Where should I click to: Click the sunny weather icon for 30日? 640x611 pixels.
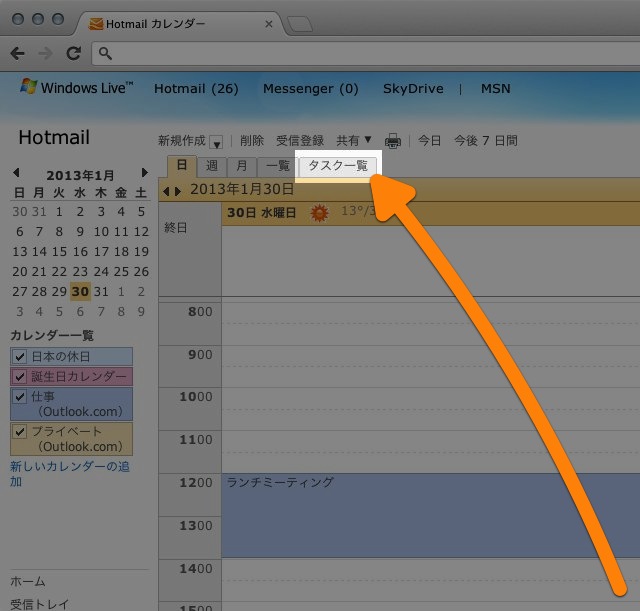319,213
